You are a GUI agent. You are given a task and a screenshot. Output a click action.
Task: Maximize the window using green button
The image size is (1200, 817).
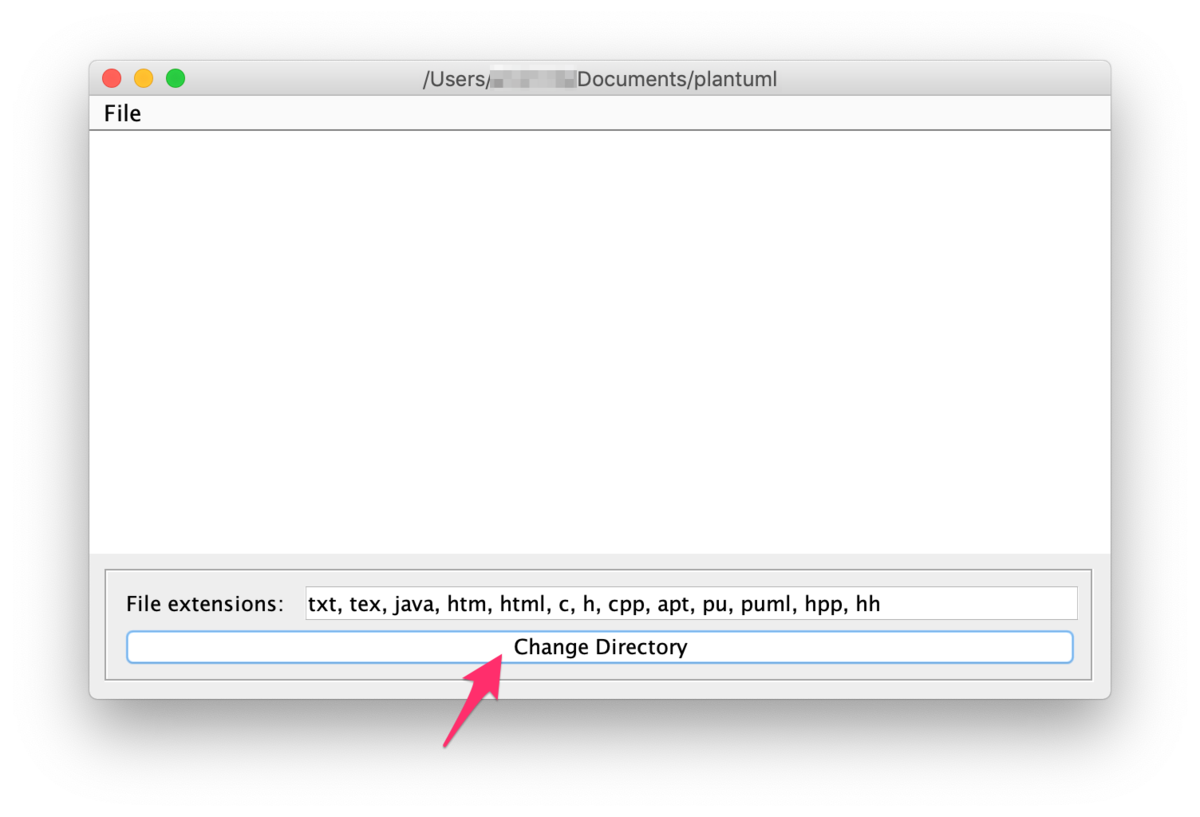pyautogui.click(x=176, y=78)
